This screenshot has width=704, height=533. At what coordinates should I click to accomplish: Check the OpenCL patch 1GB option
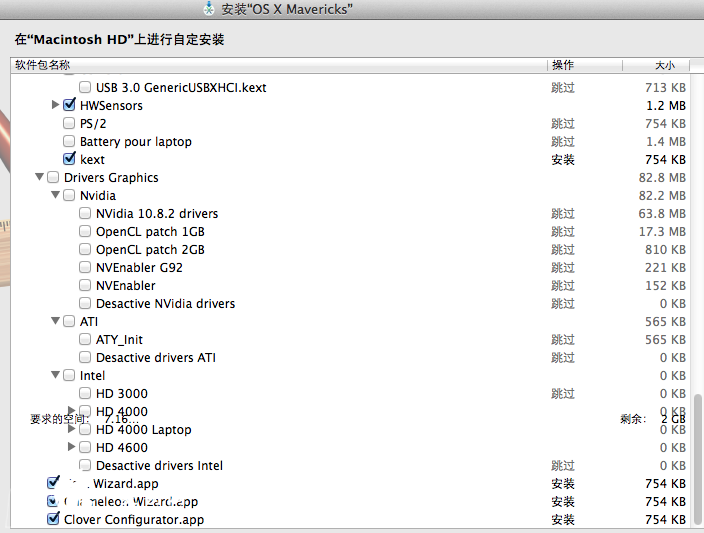(x=85, y=232)
